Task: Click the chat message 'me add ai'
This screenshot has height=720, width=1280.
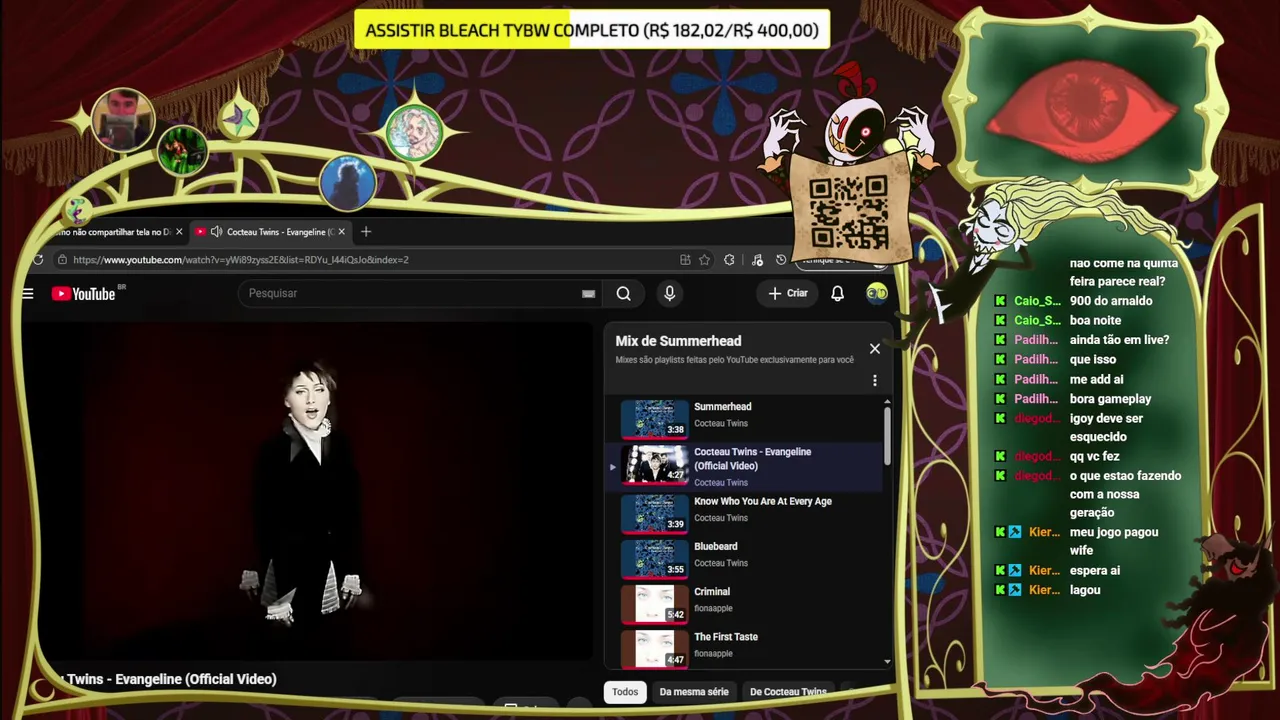Action: [x=1097, y=379]
